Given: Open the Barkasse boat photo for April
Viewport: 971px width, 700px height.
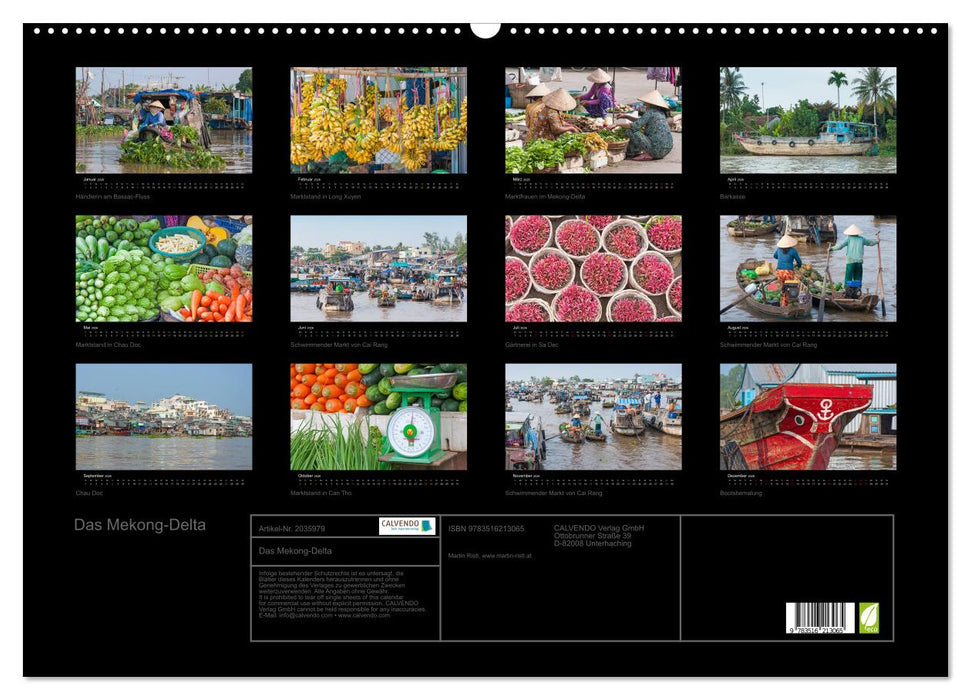Looking at the screenshot, I should [x=808, y=120].
